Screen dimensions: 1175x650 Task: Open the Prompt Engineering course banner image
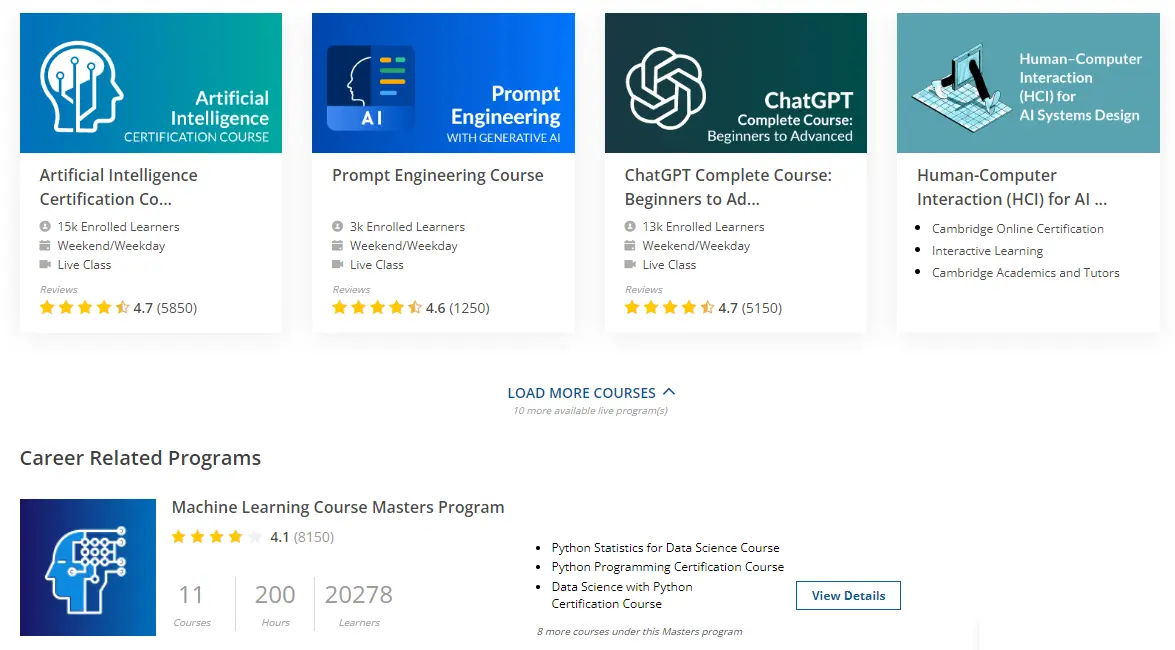(x=443, y=82)
